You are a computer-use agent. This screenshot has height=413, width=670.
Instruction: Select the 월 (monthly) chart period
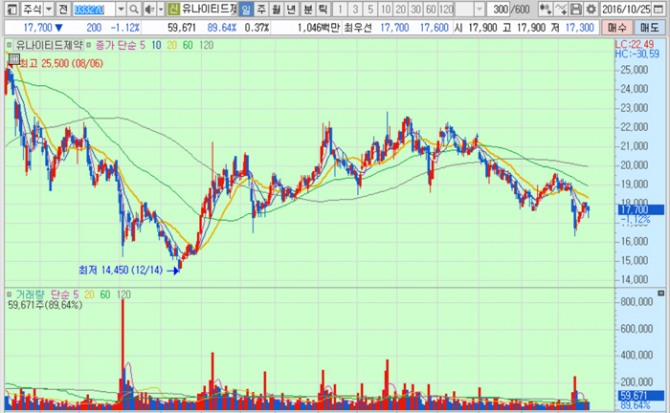[276, 9]
